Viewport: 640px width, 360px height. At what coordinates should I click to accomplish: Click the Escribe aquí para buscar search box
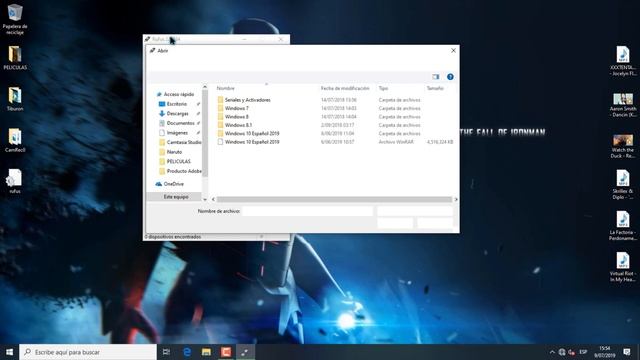(88, 352)
